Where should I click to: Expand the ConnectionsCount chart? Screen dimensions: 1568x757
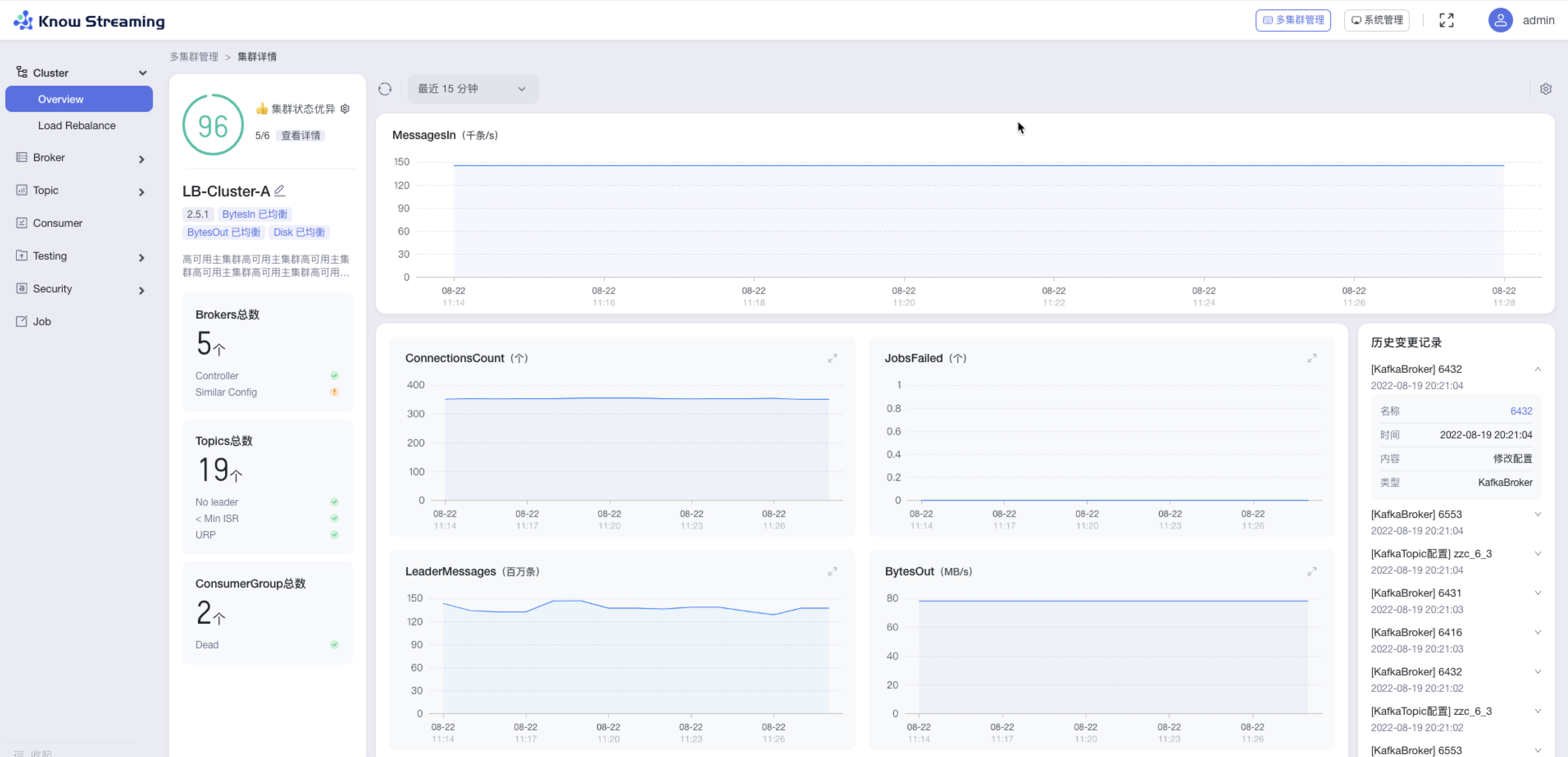(832, 358)
